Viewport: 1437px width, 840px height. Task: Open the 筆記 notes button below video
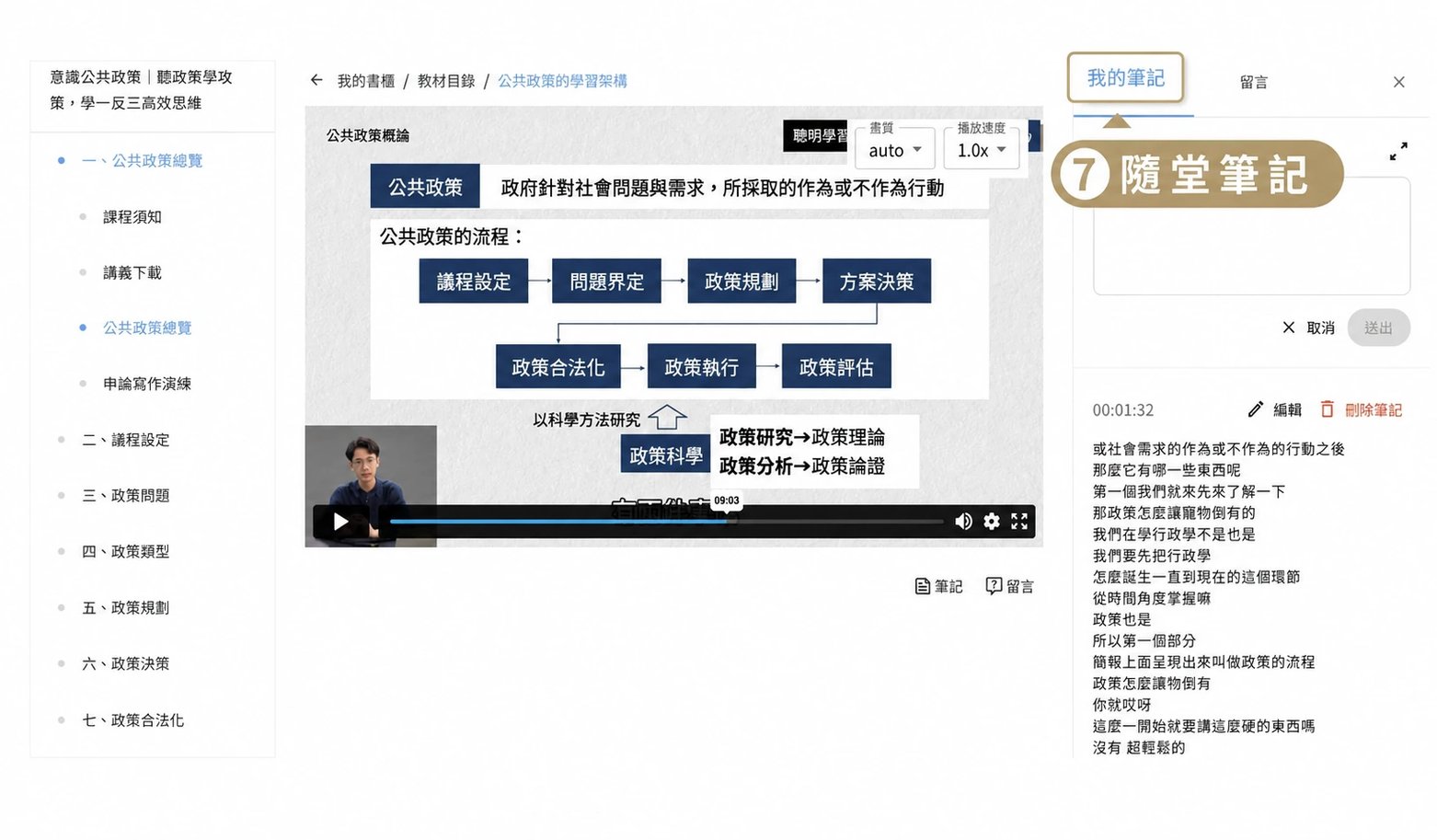coord(938,586)
